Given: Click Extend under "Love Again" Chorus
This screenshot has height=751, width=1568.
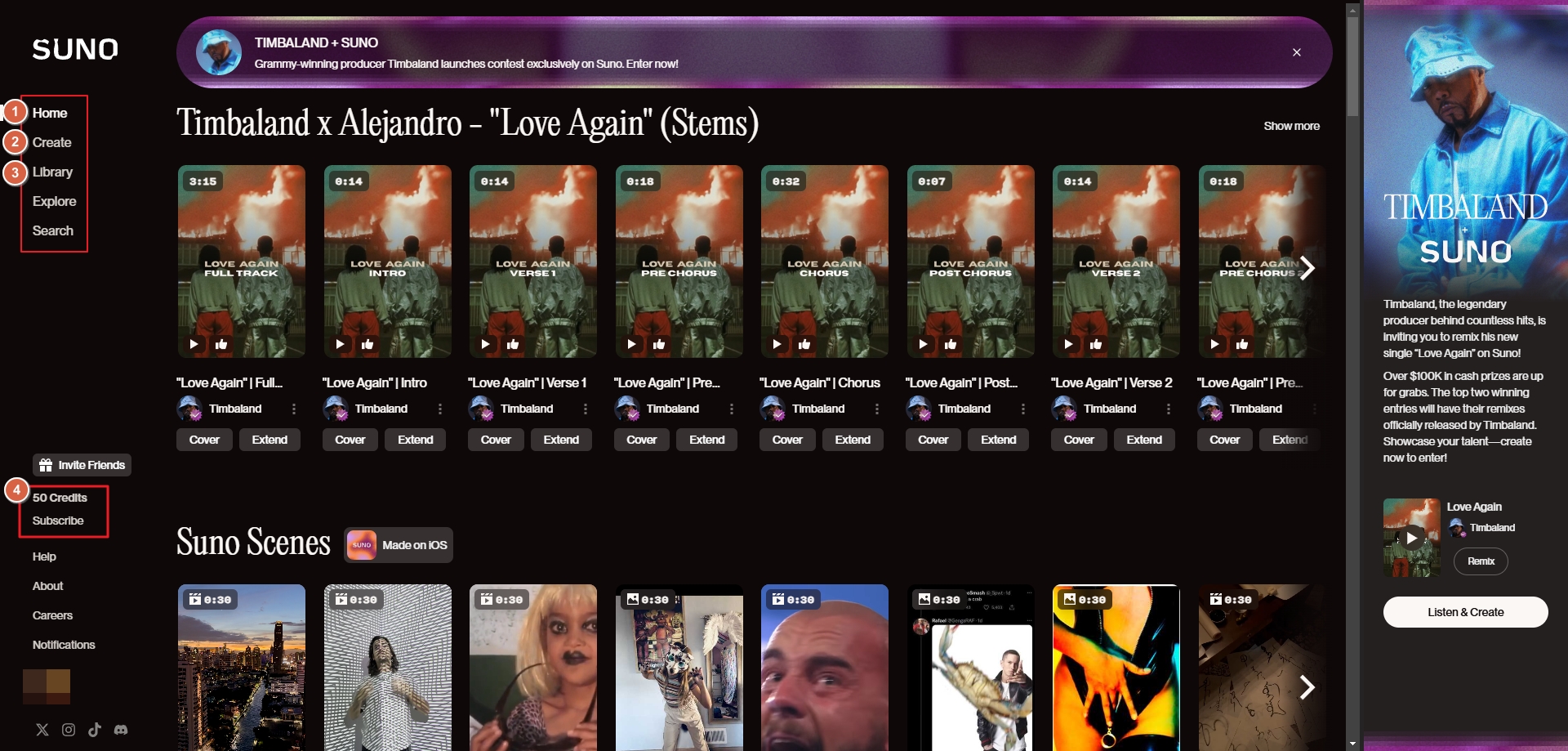Looking at the screenshot, I should tap(853, 440).
